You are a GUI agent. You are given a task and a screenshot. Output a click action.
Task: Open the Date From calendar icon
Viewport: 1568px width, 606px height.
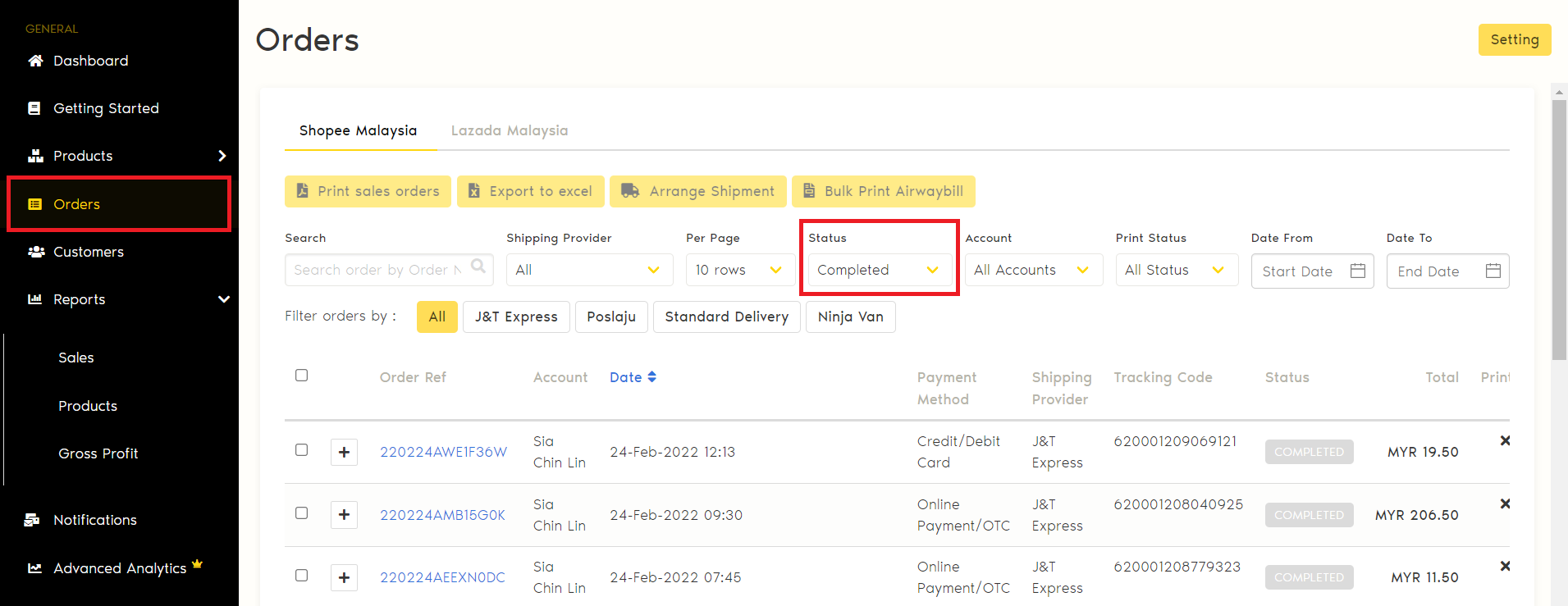tap(1357, 271)
